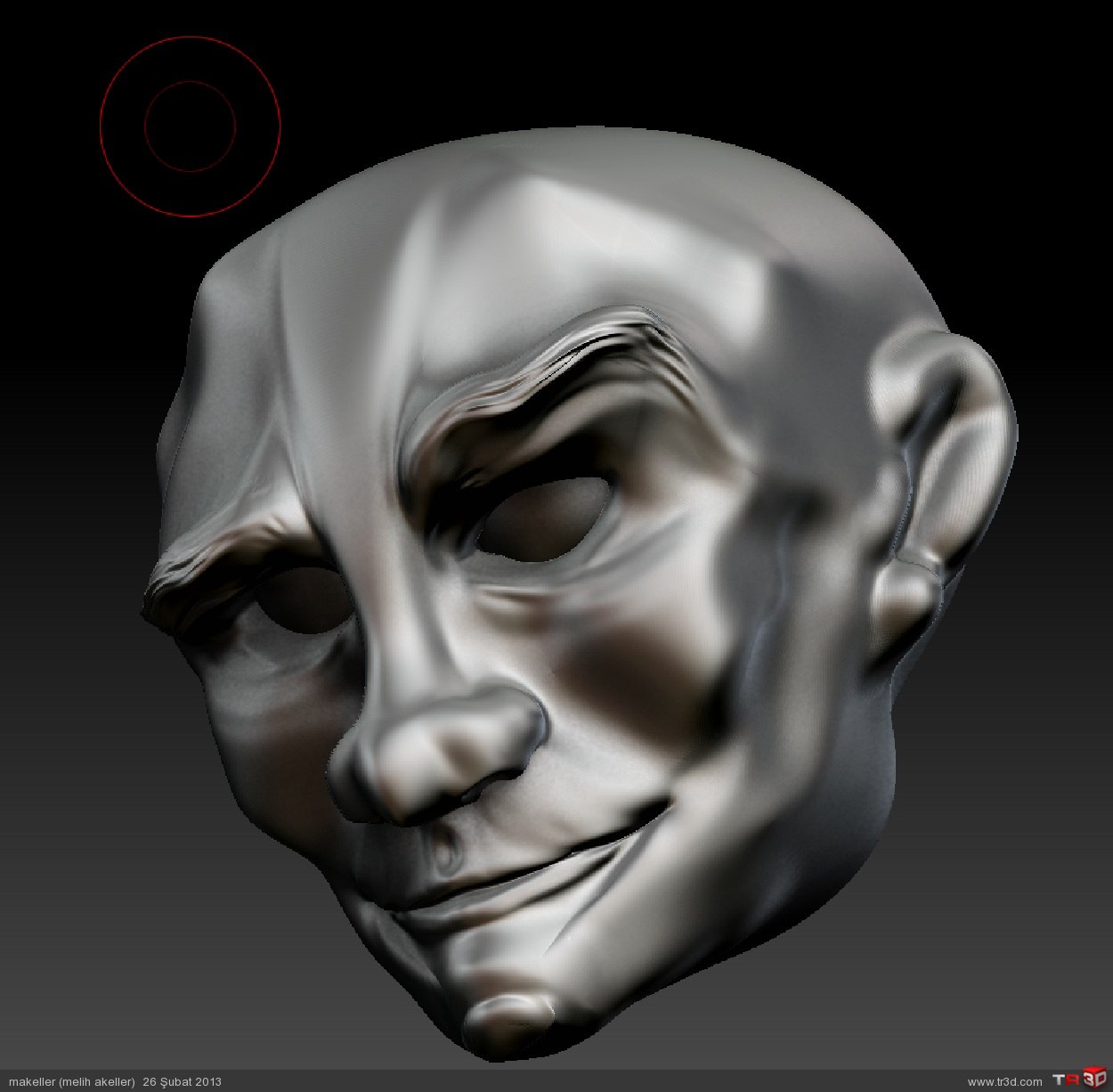Click the TR3D logo icon
The height and width of the screenshot is (1092, 1113).
point(1079,1080)
